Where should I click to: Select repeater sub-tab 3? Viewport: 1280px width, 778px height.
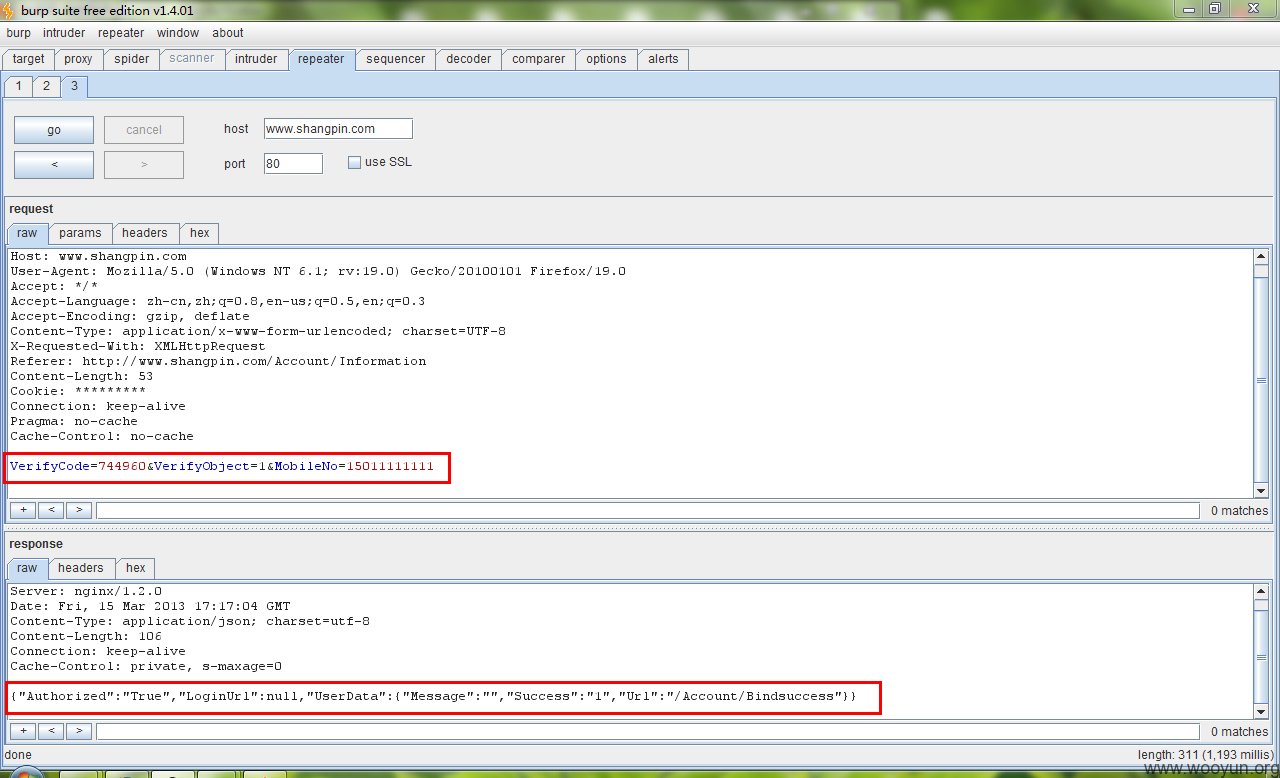(x=74, y=86)
